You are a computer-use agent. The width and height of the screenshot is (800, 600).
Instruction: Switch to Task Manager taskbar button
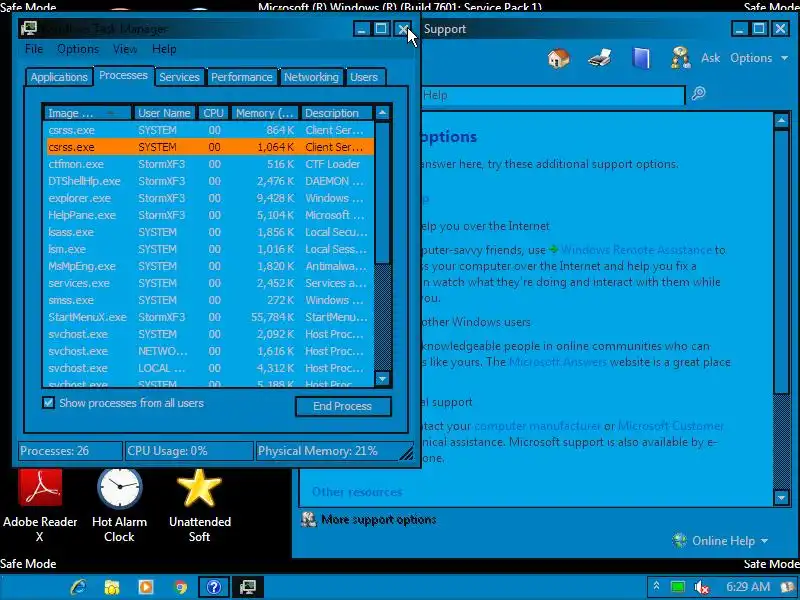coord(248,587)
